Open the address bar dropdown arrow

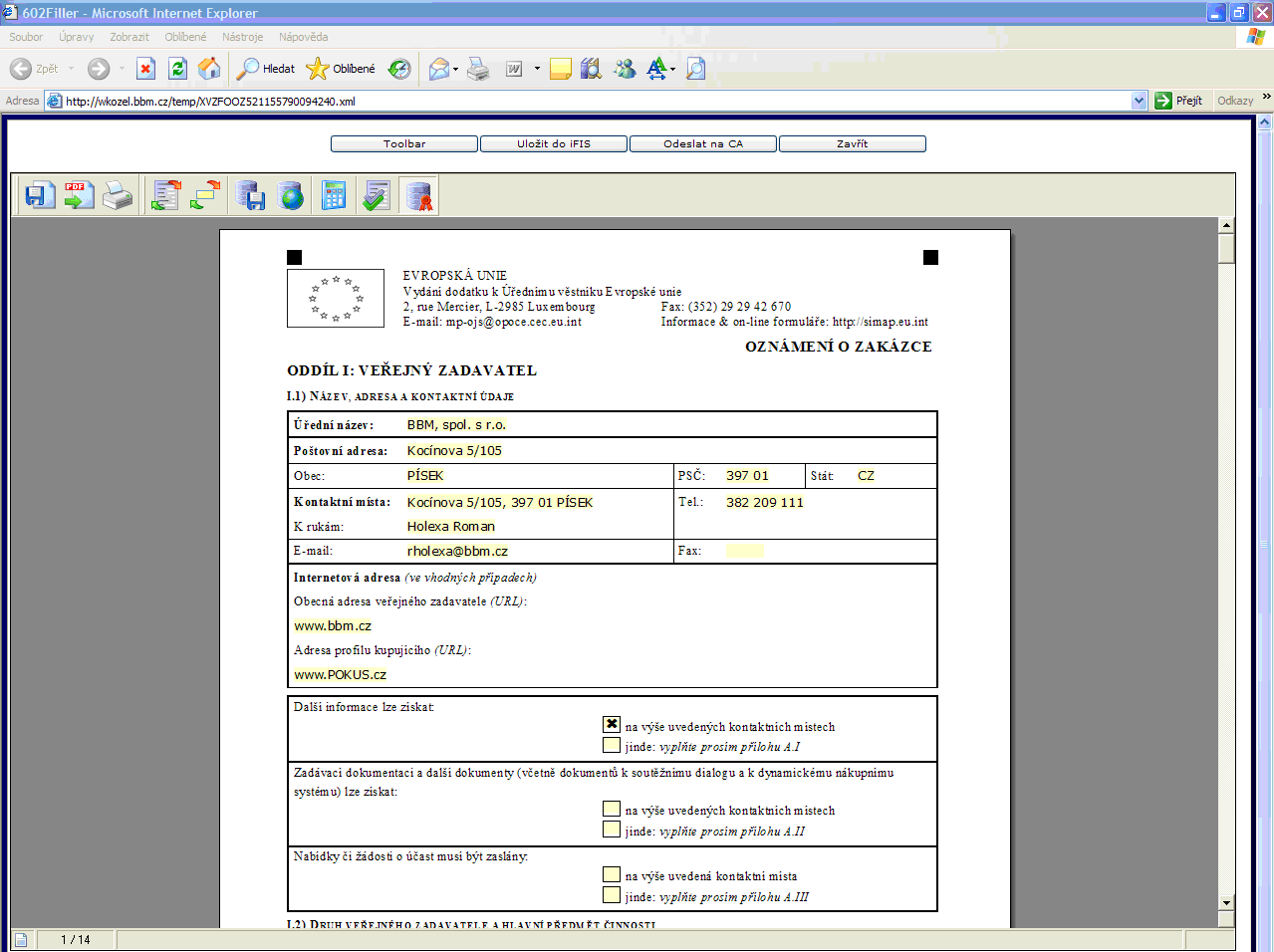click(x=1140, y=101)
